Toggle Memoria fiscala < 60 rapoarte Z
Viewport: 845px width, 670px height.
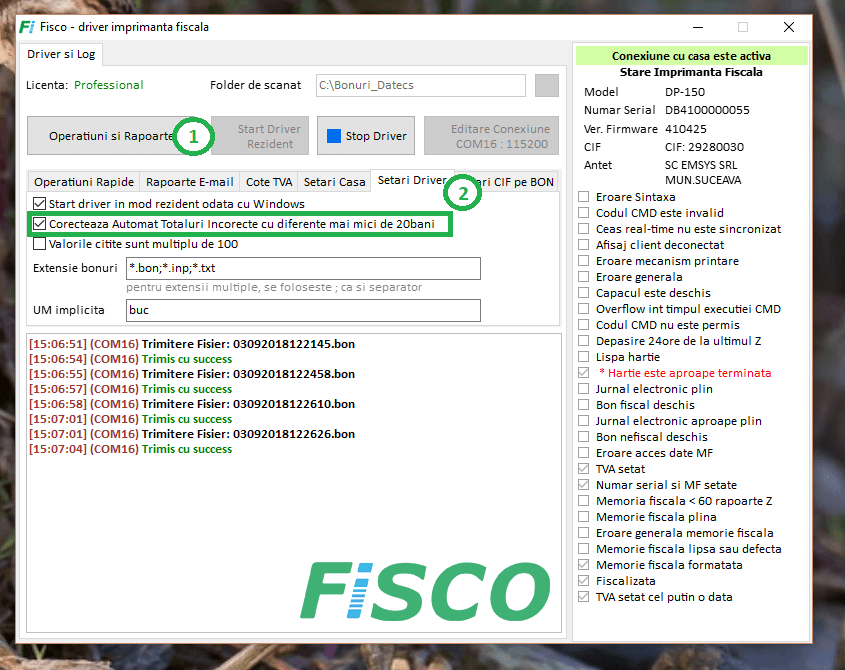point(584,501)
